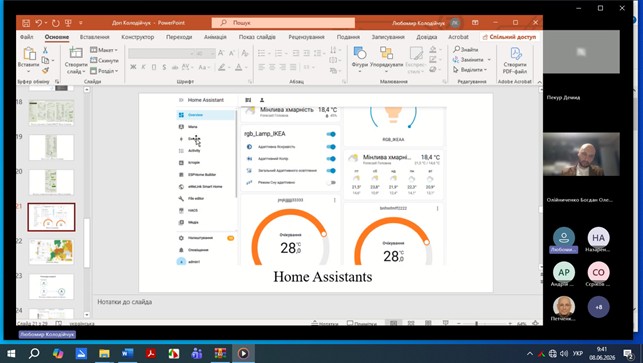The image size is (643, 363).
Task: Open Microsoft Teams from the taskbar
Action: pyautogui.click(x=197, y=354)
